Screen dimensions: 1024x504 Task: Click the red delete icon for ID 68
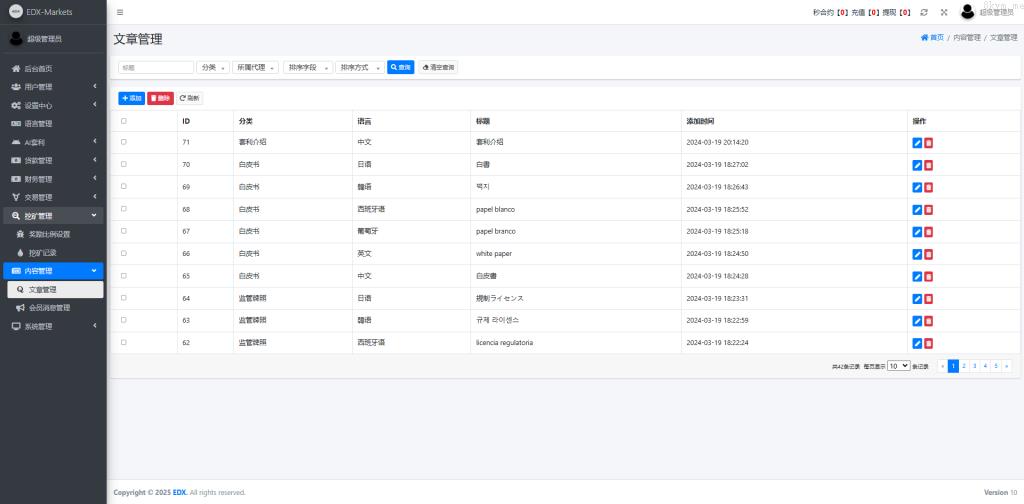[928, 210]
